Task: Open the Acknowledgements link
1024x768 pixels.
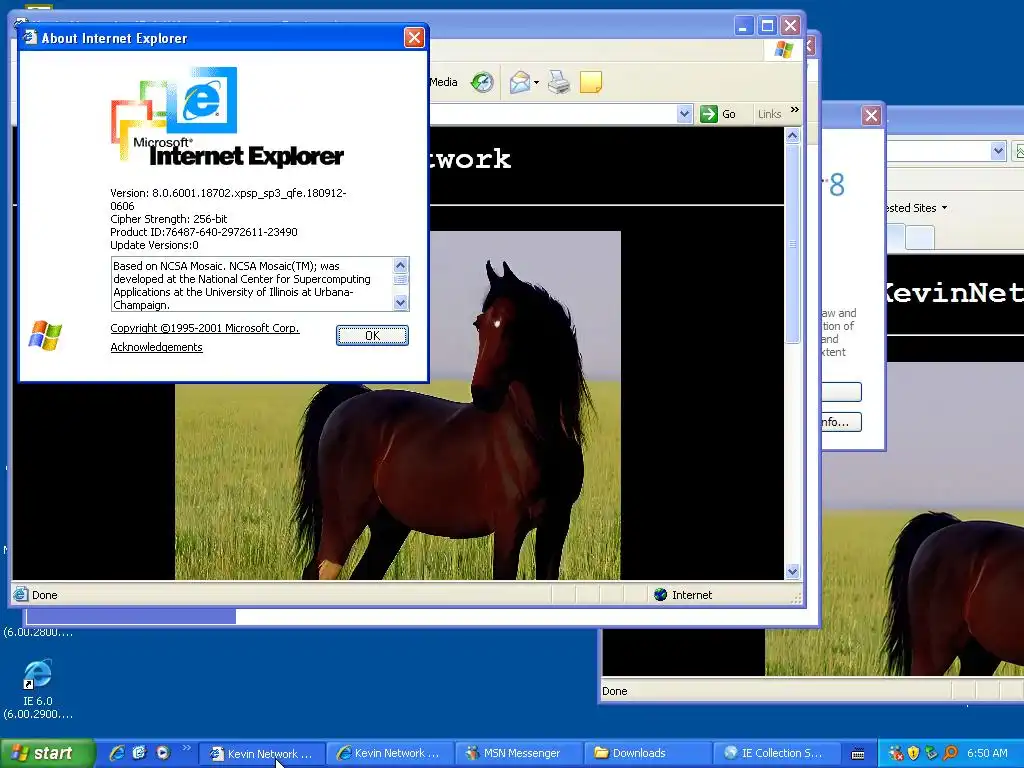Action: [x=156, y=347]
